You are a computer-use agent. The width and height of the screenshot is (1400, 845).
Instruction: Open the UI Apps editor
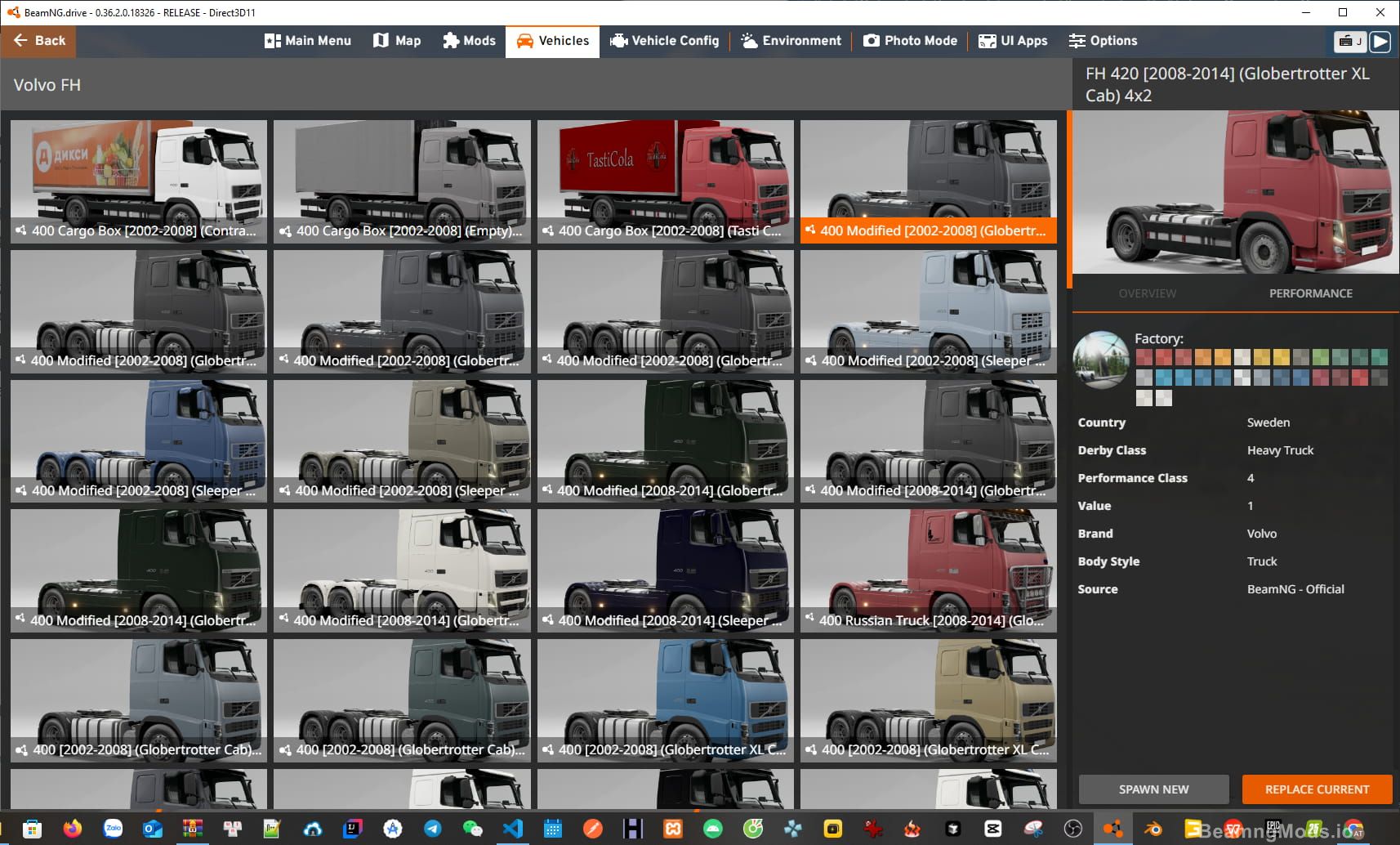[x=1013, y=41]
